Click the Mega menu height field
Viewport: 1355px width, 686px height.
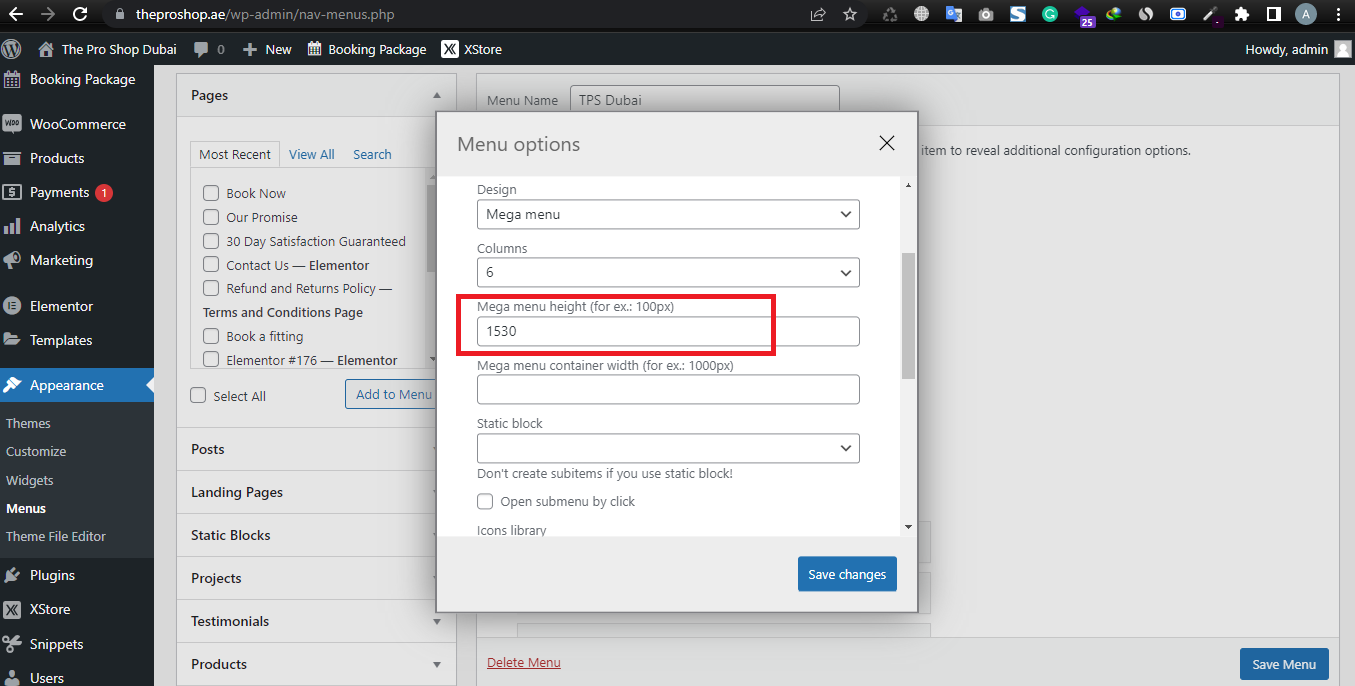click(668, 331)
